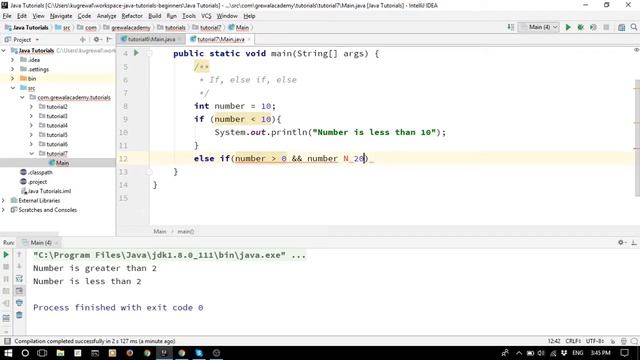Collapse the src folder
This screenshot has width=640, height=360.
tap(13, 88)
